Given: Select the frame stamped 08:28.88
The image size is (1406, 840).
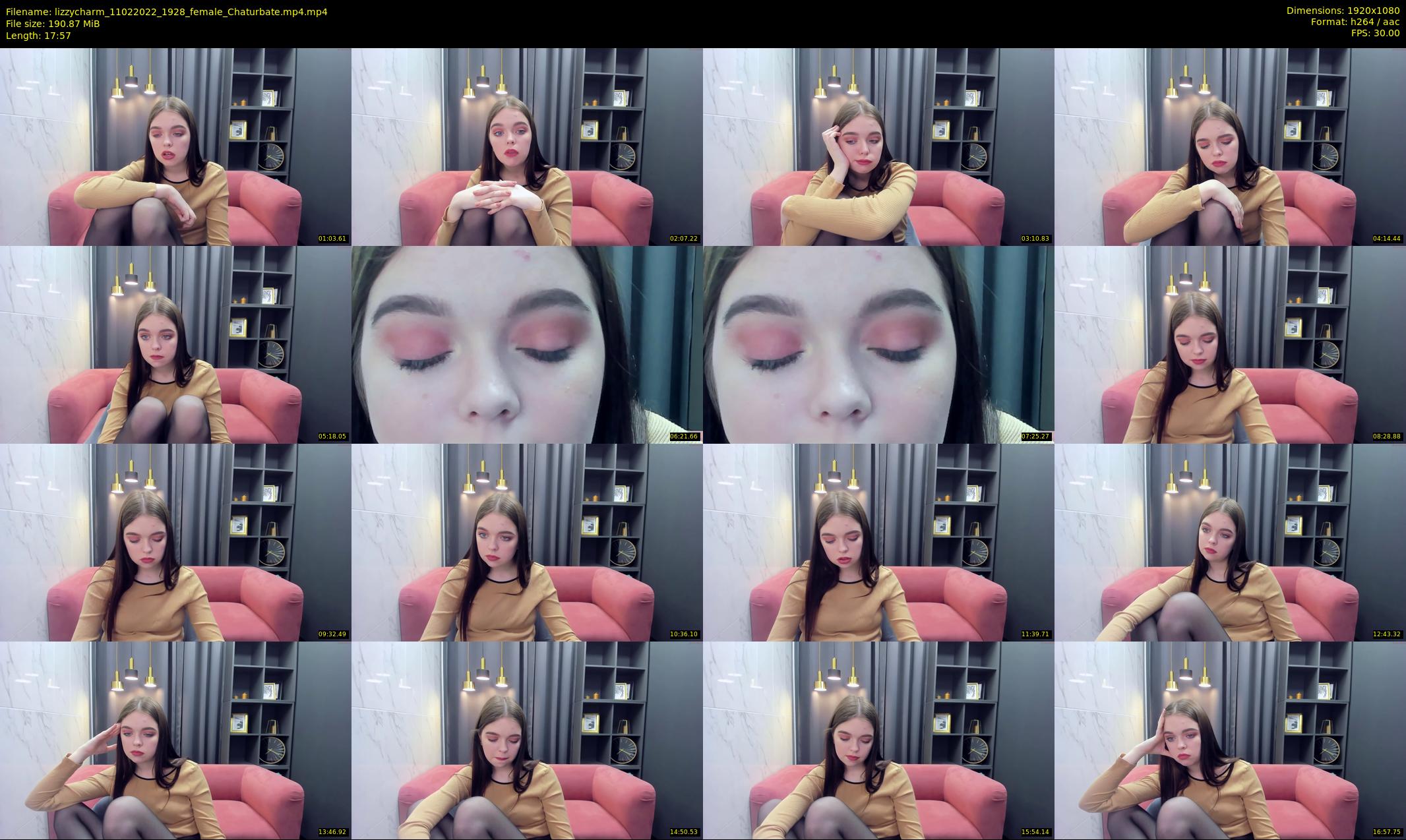Looking at the screenshot, I should [1230, 344].
